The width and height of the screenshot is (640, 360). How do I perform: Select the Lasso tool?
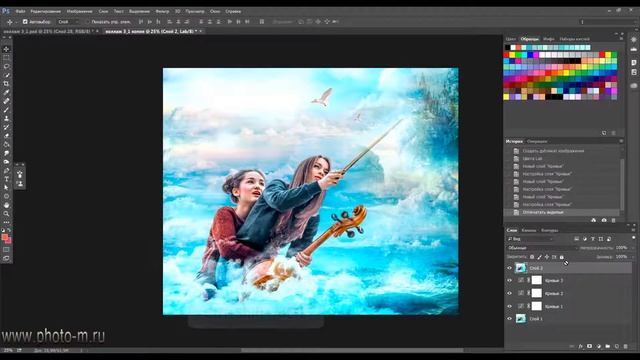pos(6,66)
